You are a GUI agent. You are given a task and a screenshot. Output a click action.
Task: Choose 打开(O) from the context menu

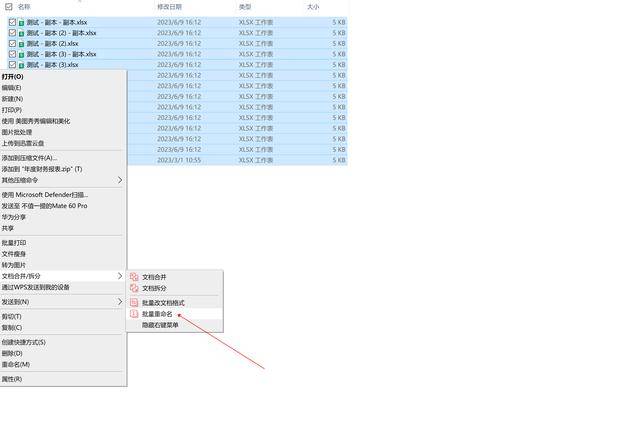tap(12, 77)
